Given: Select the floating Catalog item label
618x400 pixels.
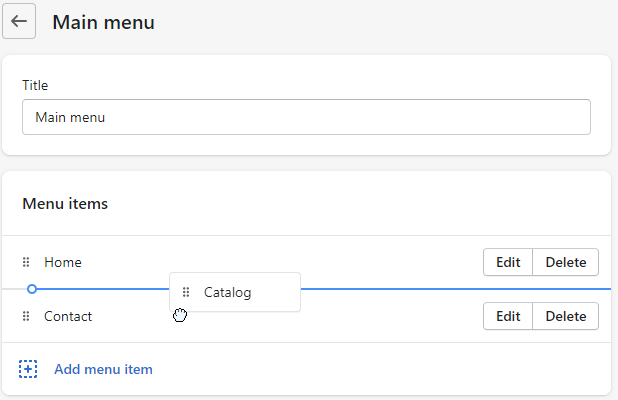Looking at the screenshot, I should [x=227, y=292].
